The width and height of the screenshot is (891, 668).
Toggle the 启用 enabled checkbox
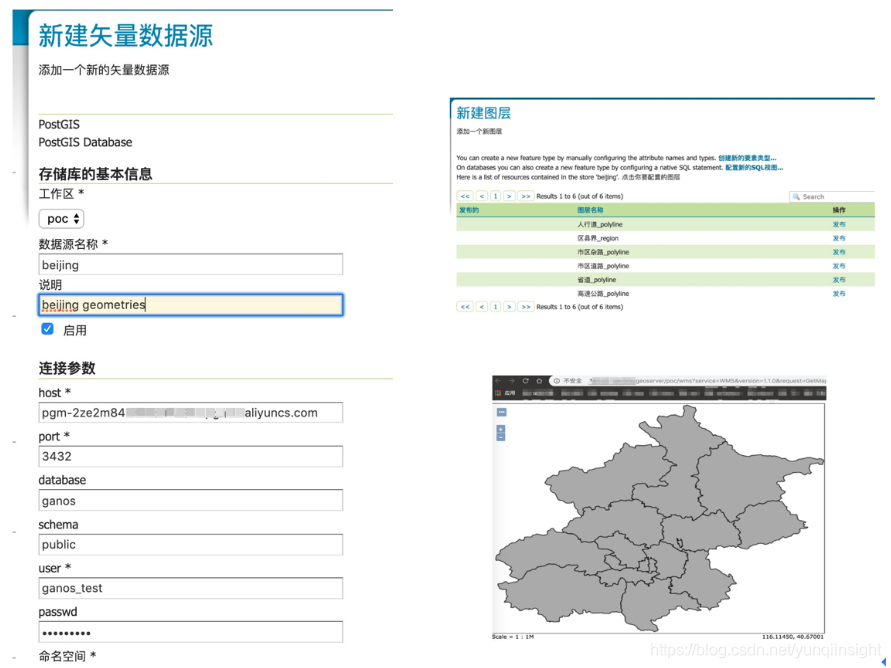(x=48, y=329)
